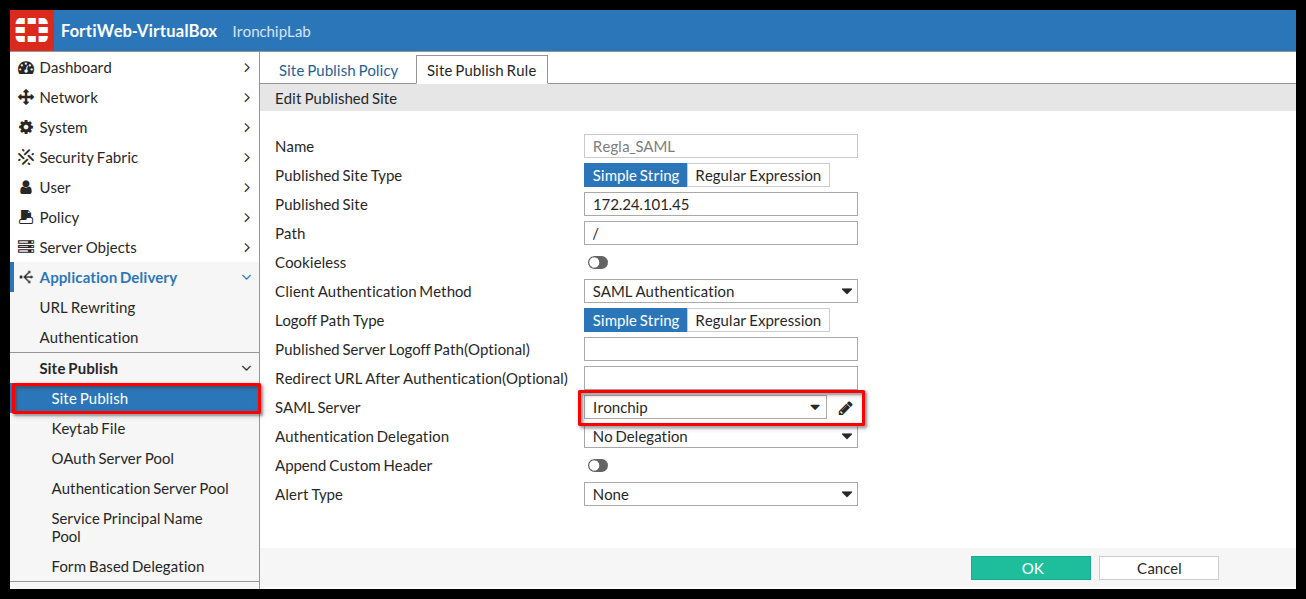Image resolution: width=1306 pixels, height=599 pixels.
Task: Click the Cancel button
Action: pos(1158,568)
